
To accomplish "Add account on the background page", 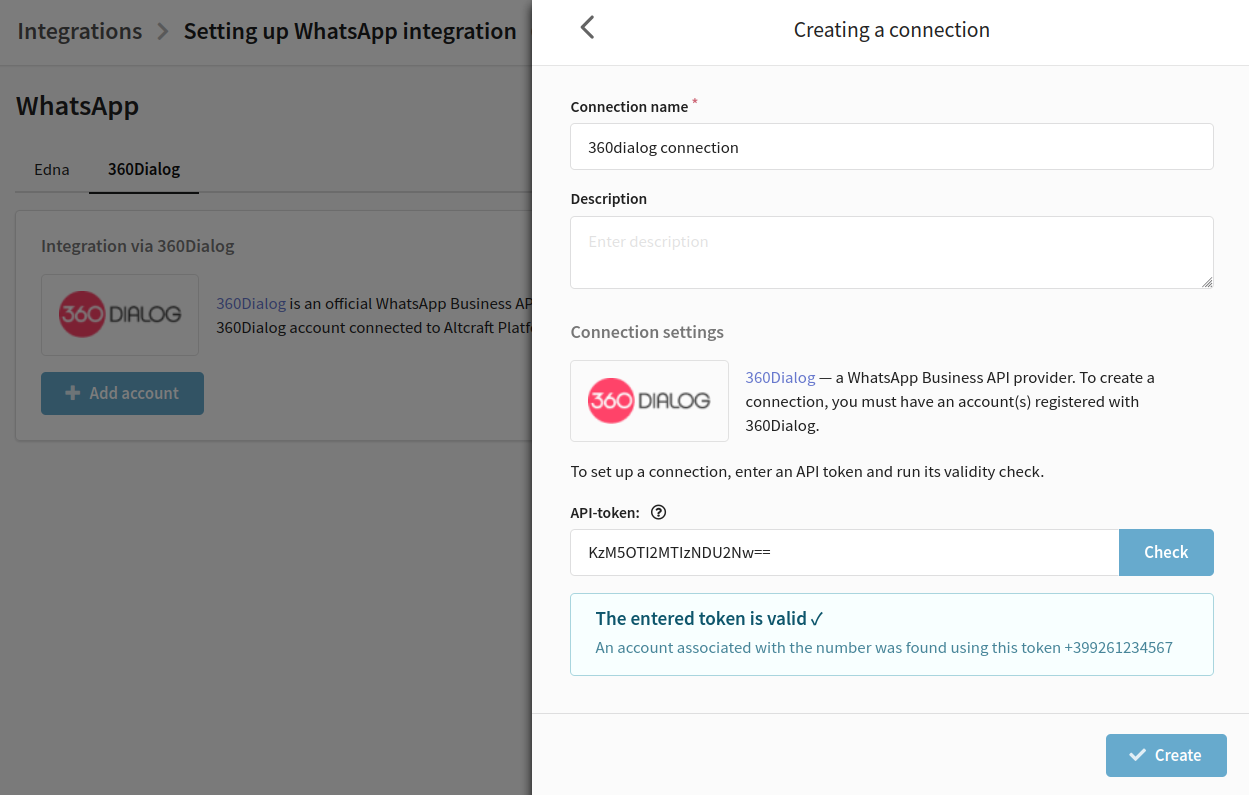I will tap(122, 393).
